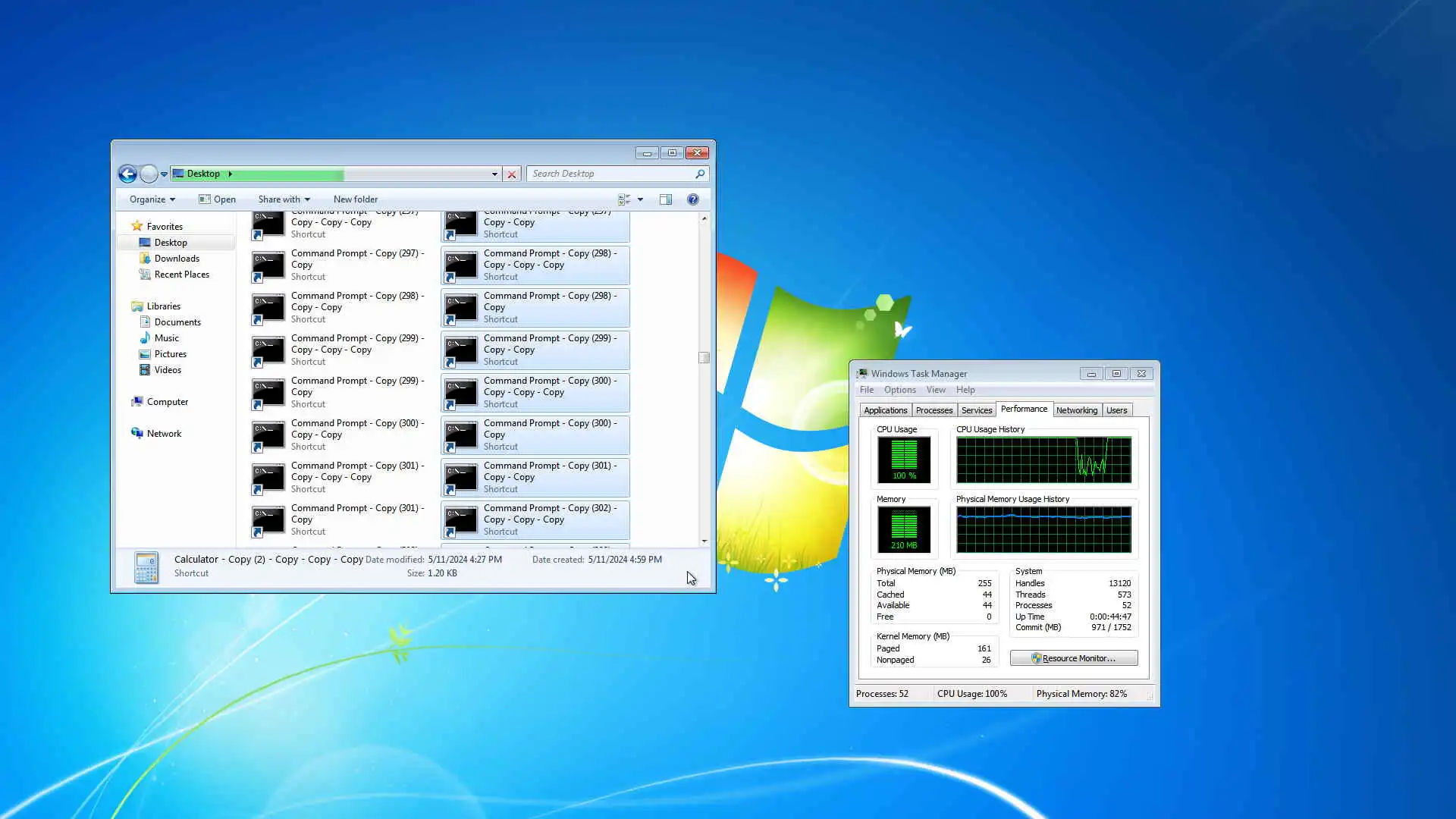The image size is (1456, 819).
Task: Open the Networking tab in Task Manager
Action: [1076, 410]
